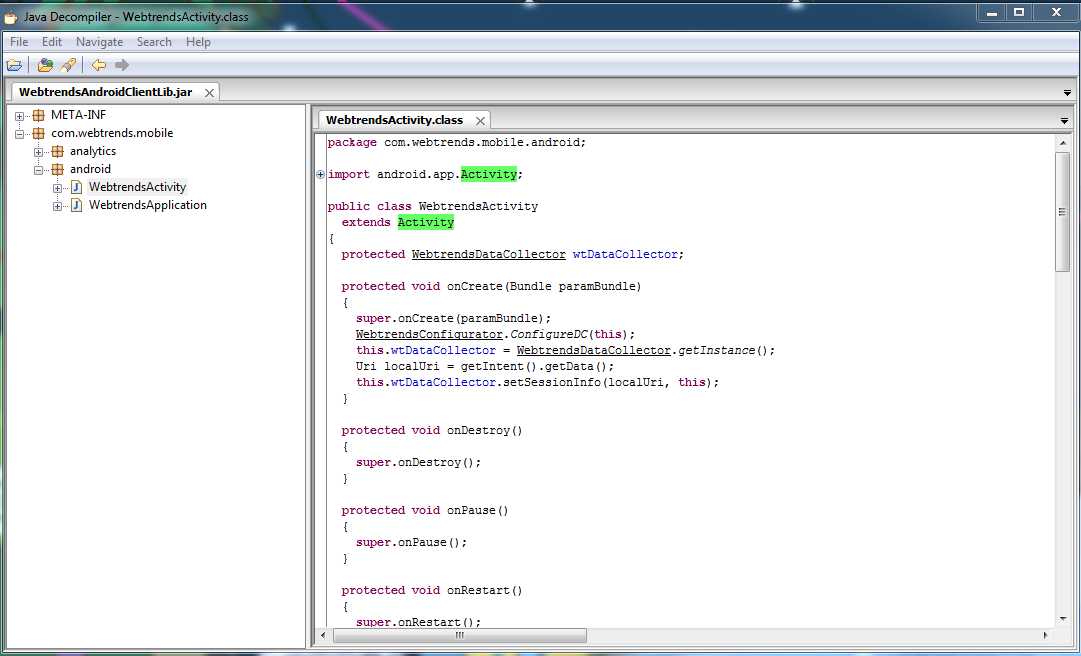This screenshot has height=656, width=1081.
Task: Open the Help menu
Action: click(x=198, y=42)
